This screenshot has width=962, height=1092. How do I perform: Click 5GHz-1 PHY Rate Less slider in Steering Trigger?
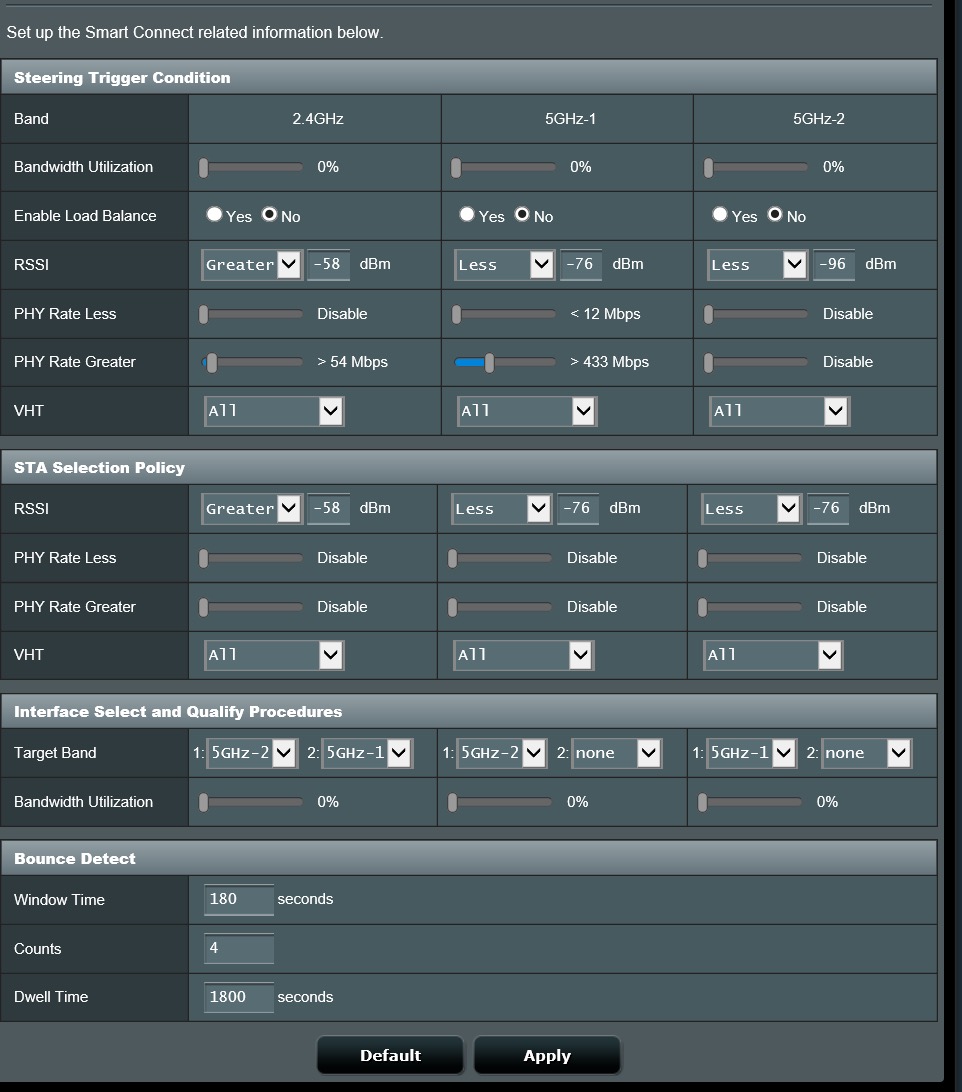pyautogui.click(x=457, y=314)
